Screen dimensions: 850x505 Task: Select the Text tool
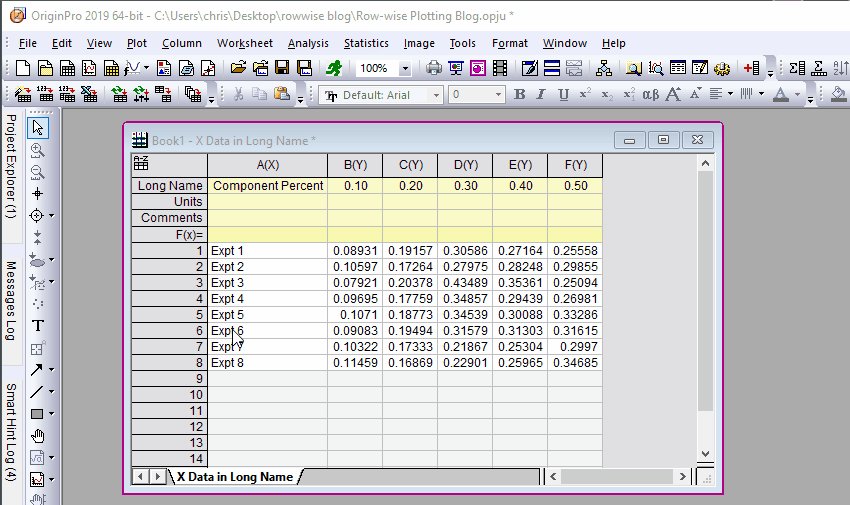click(37, 326)
